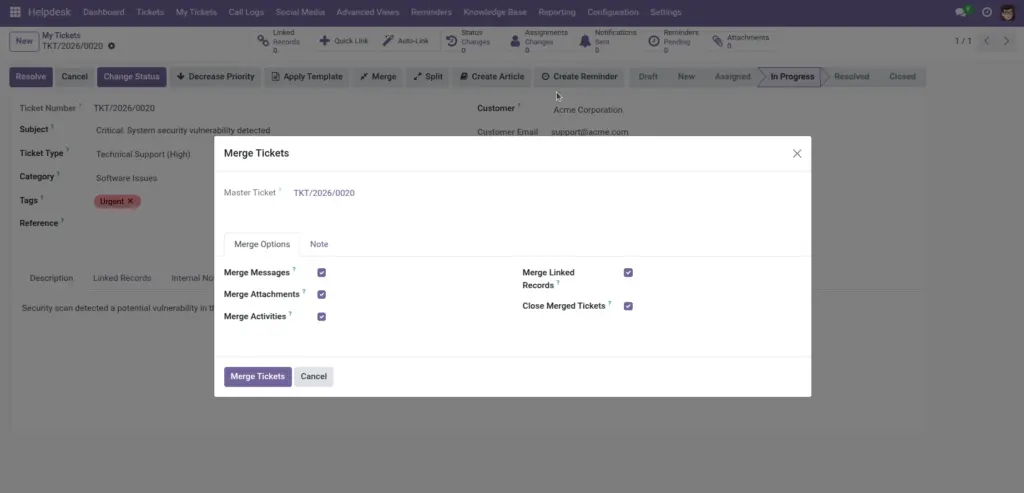This screenshot has width=1024, height=493.
Task: Uncheck the Merge Messages checkbox
Action: pos(321,272)
